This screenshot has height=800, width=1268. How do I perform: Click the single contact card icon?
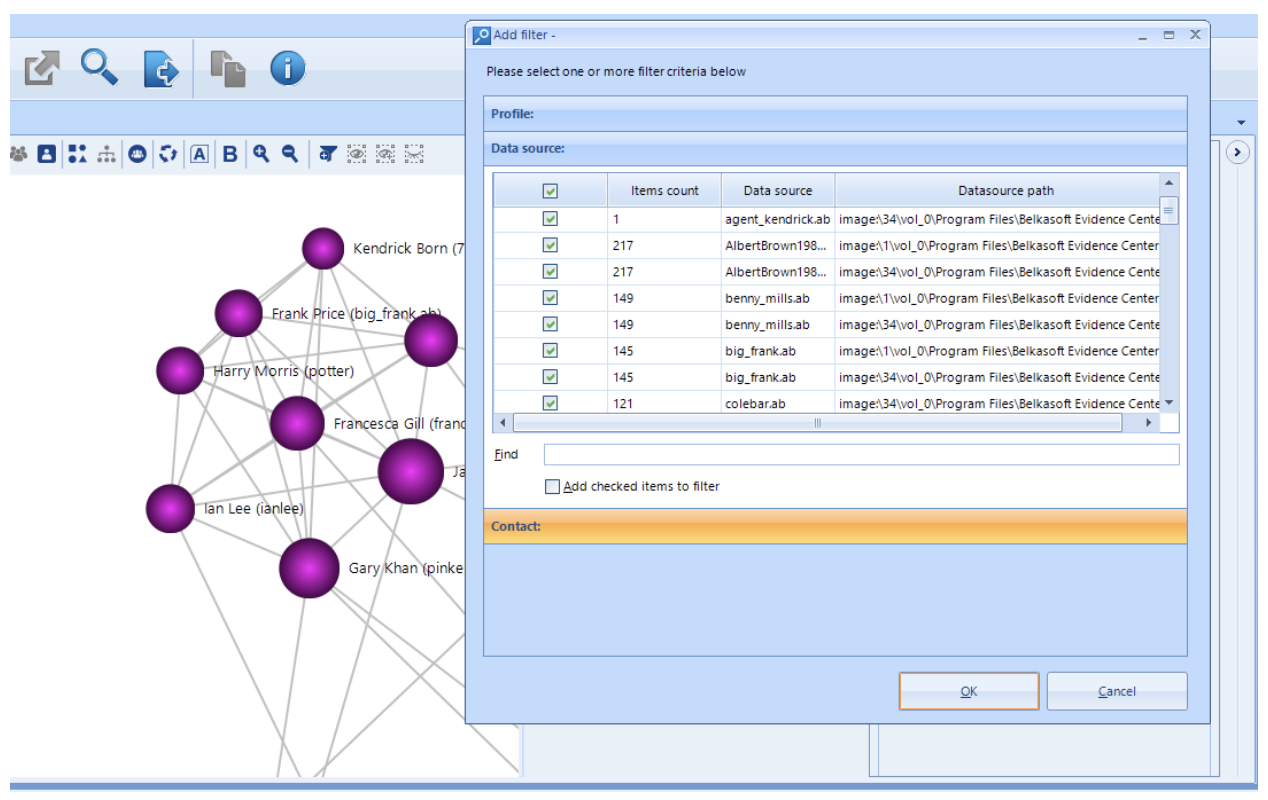click(x=47, y=154)
